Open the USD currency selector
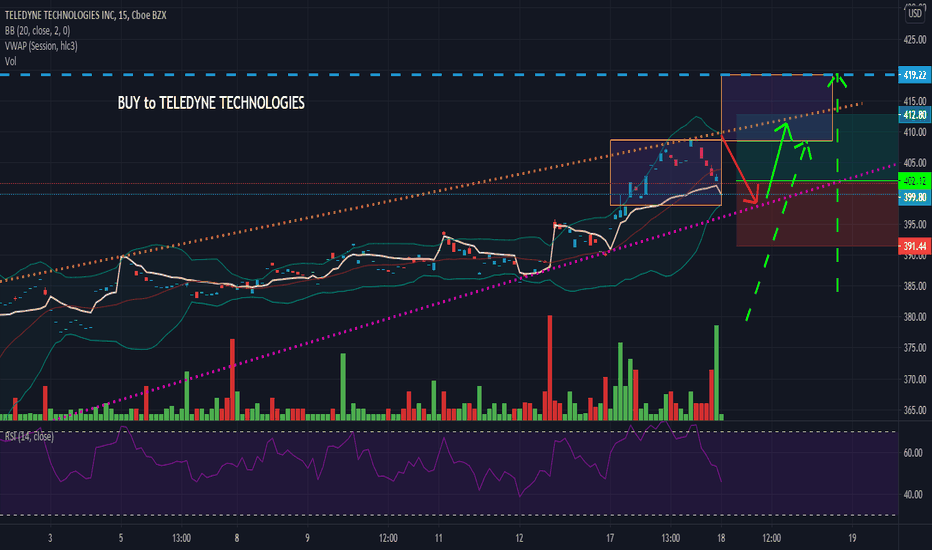Viewport: 932px width, 550px height. (x=915, y=13)
